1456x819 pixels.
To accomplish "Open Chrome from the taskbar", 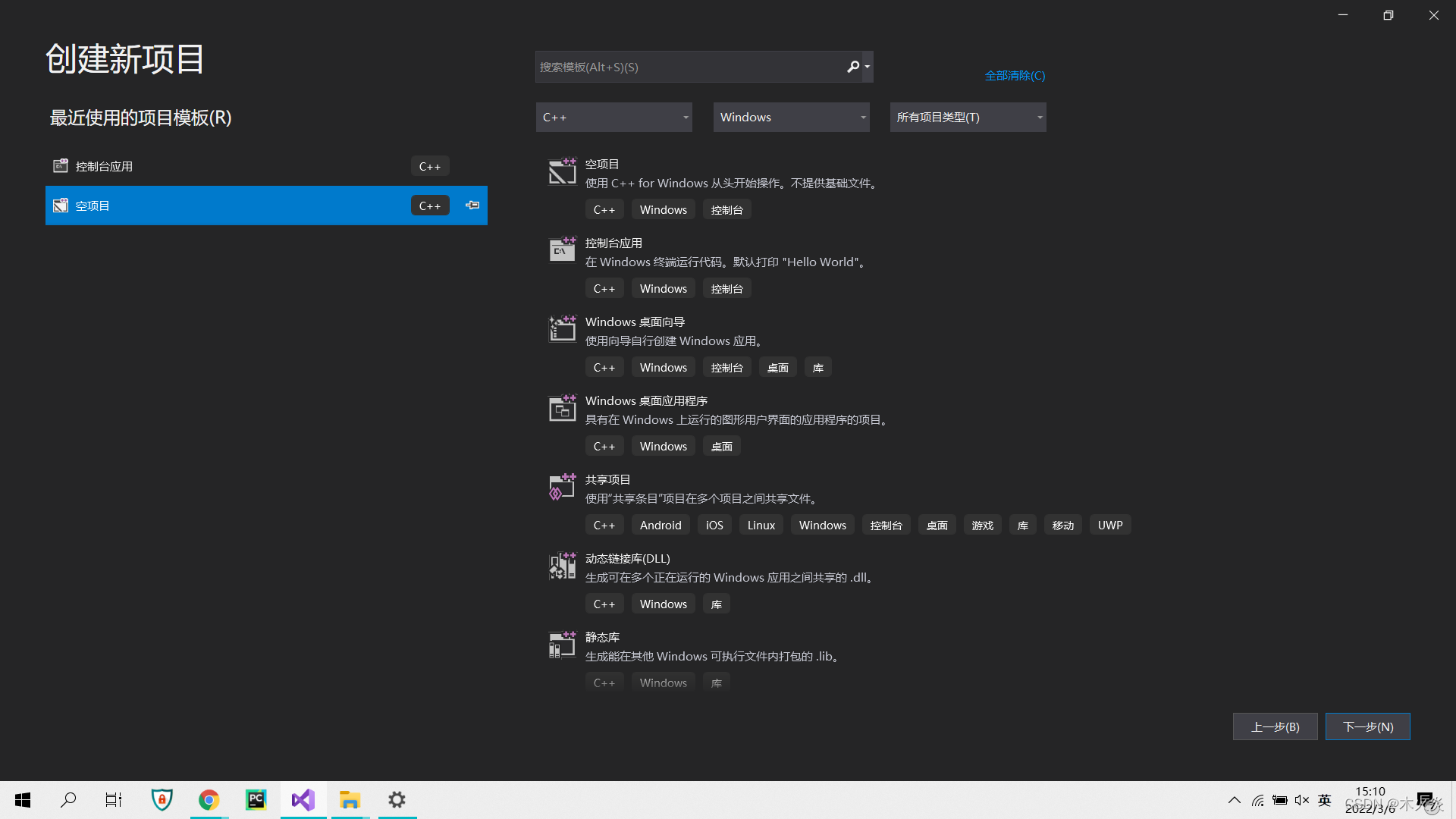I will [x=209, y=799].
